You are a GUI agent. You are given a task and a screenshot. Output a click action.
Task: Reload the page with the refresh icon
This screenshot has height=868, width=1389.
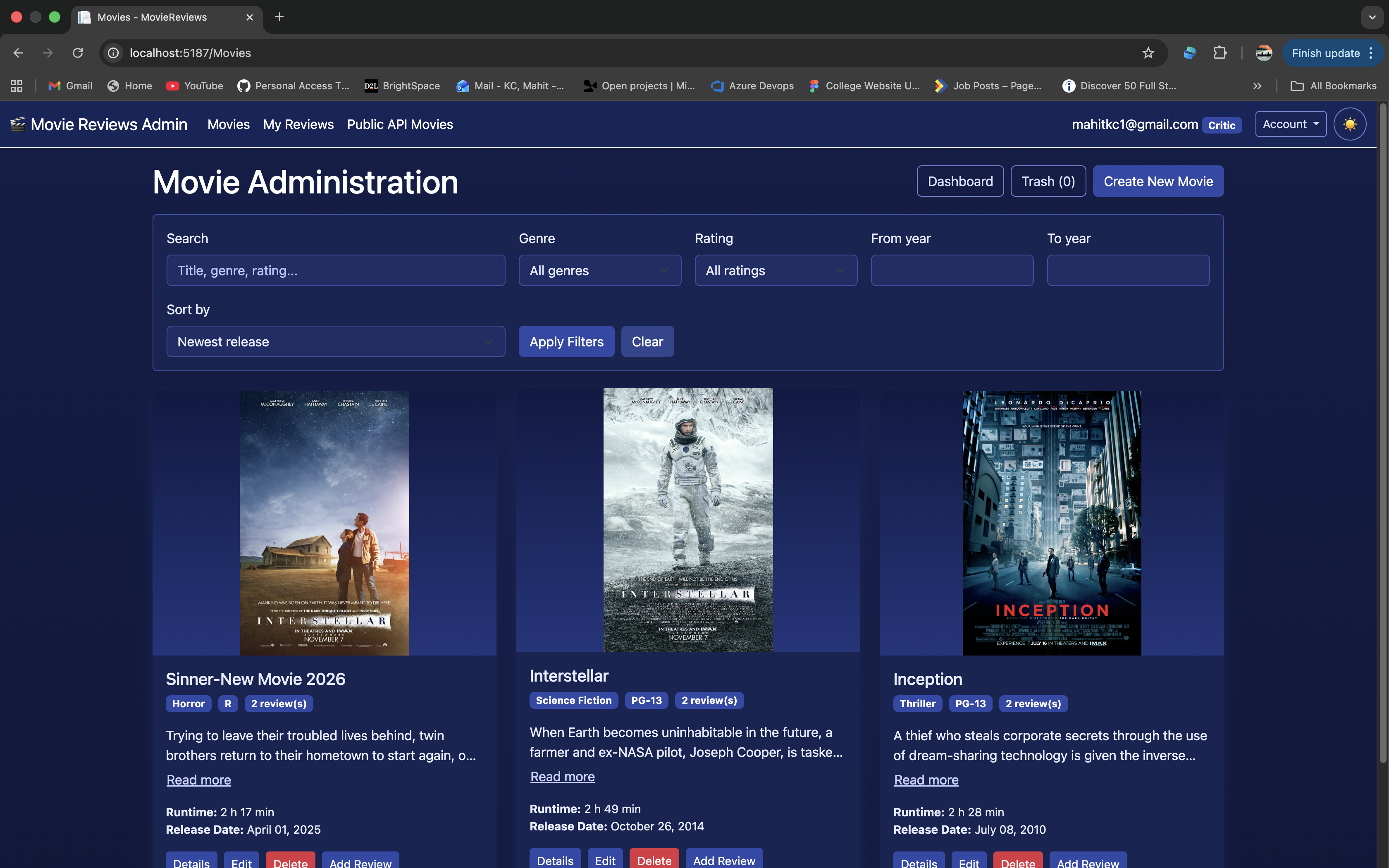point(78,53)
